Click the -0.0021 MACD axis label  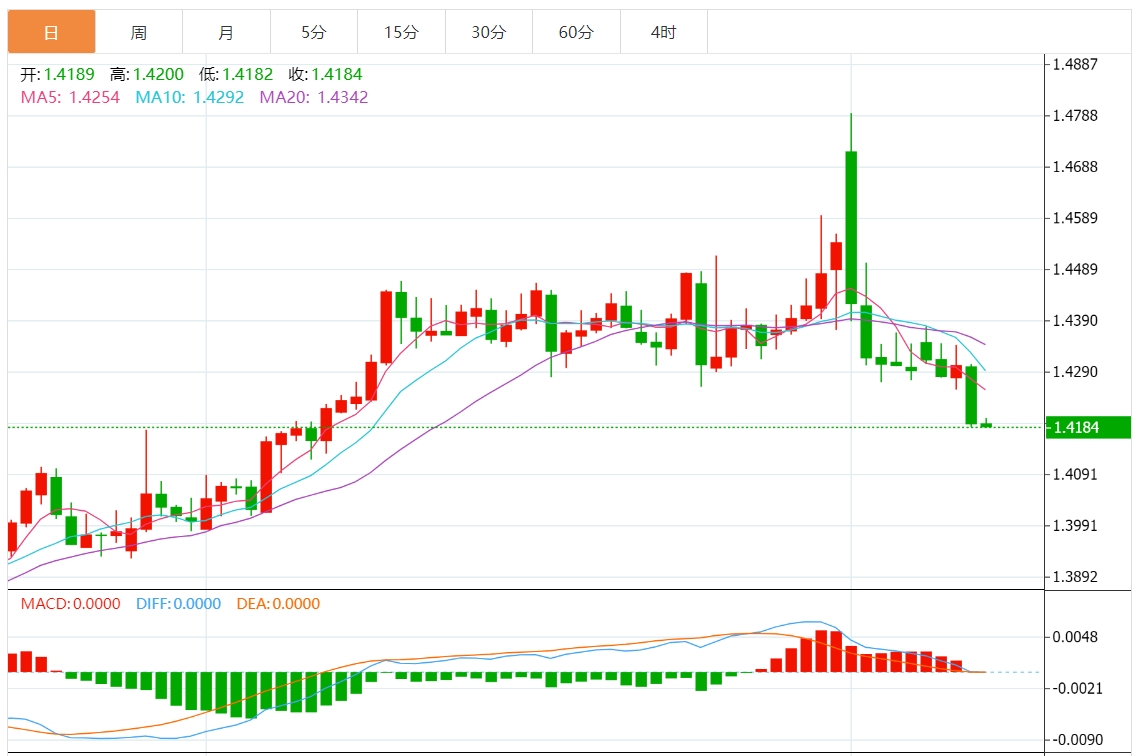[1077, 688]
